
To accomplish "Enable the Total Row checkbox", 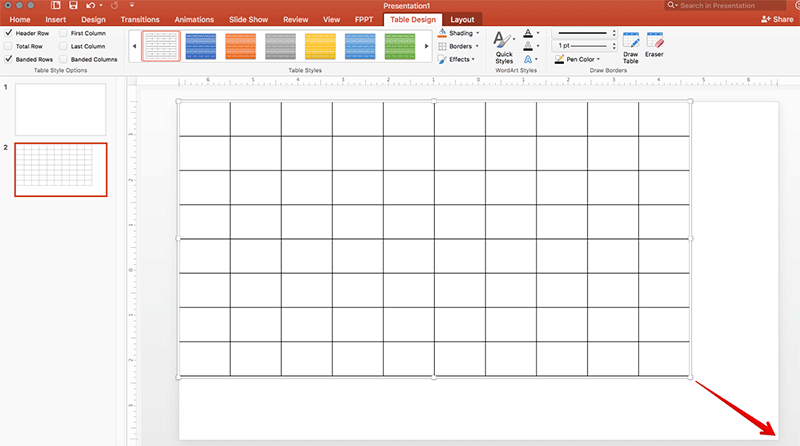I will coord(9,46).
